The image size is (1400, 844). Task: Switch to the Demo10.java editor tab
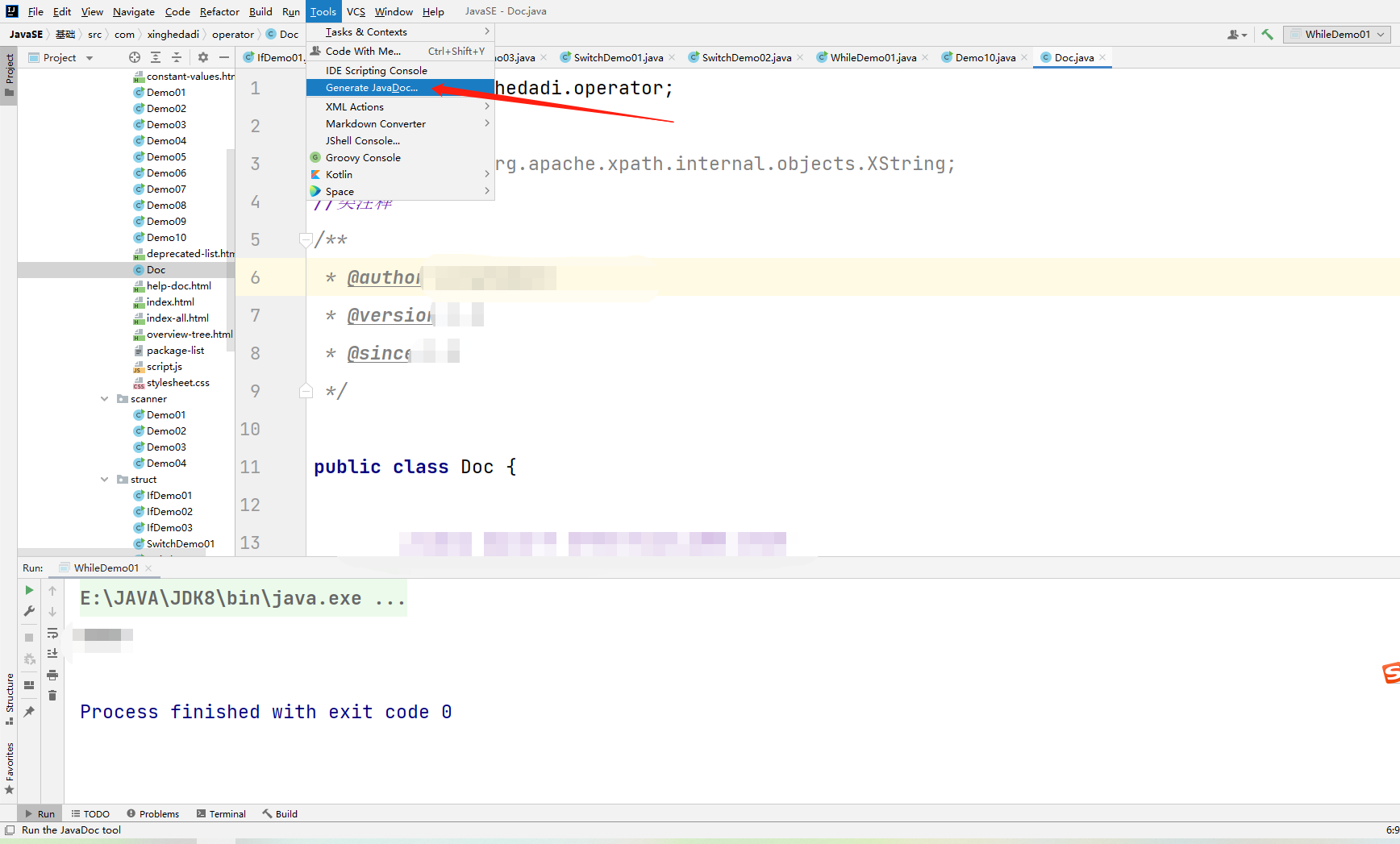[x=985, y=57]
